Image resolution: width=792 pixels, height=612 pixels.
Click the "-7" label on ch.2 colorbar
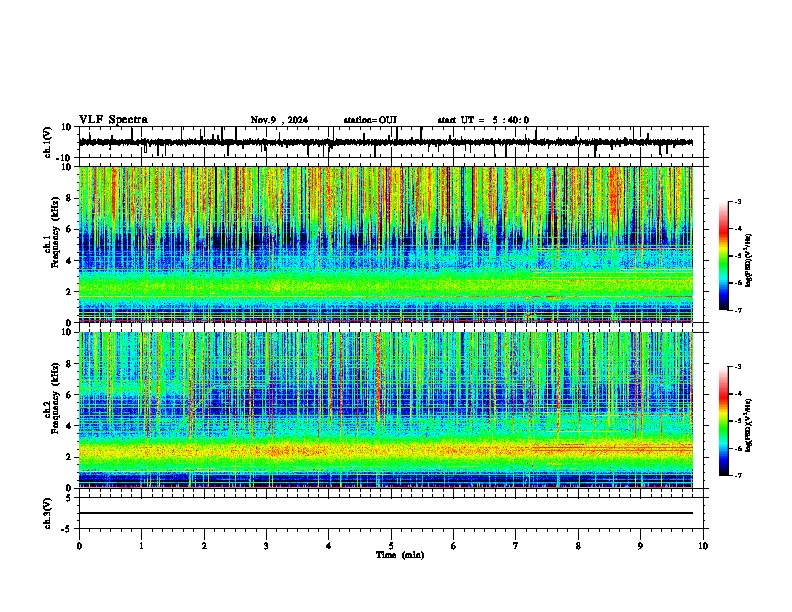737,476
